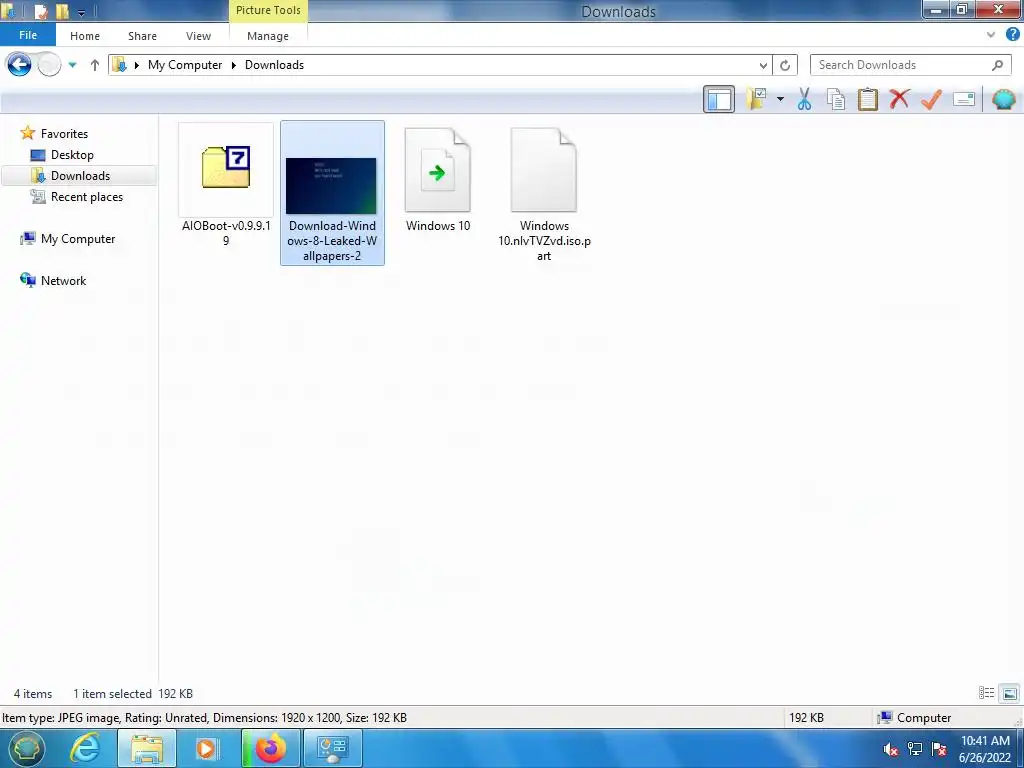
Task: Click the magnifier search icon
Action: point(997,65)
